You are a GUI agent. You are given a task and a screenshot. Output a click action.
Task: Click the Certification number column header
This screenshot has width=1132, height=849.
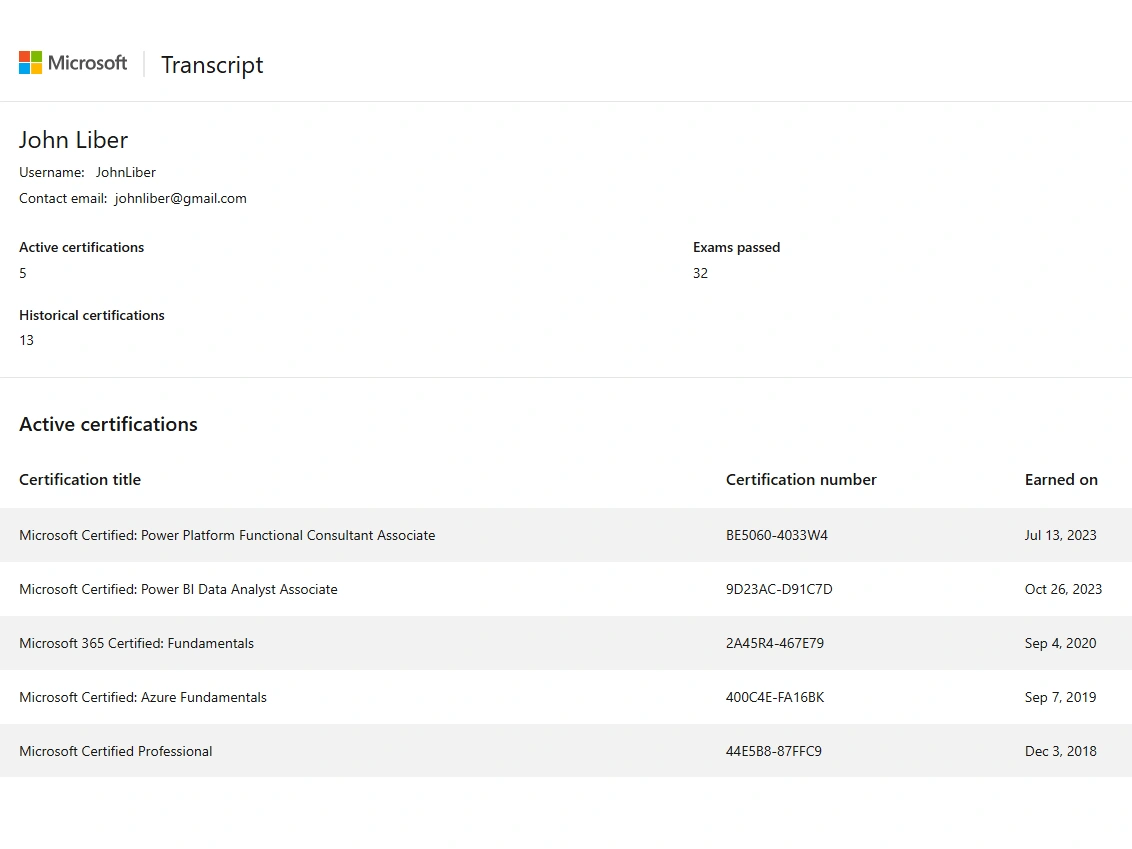pos(801,479)
